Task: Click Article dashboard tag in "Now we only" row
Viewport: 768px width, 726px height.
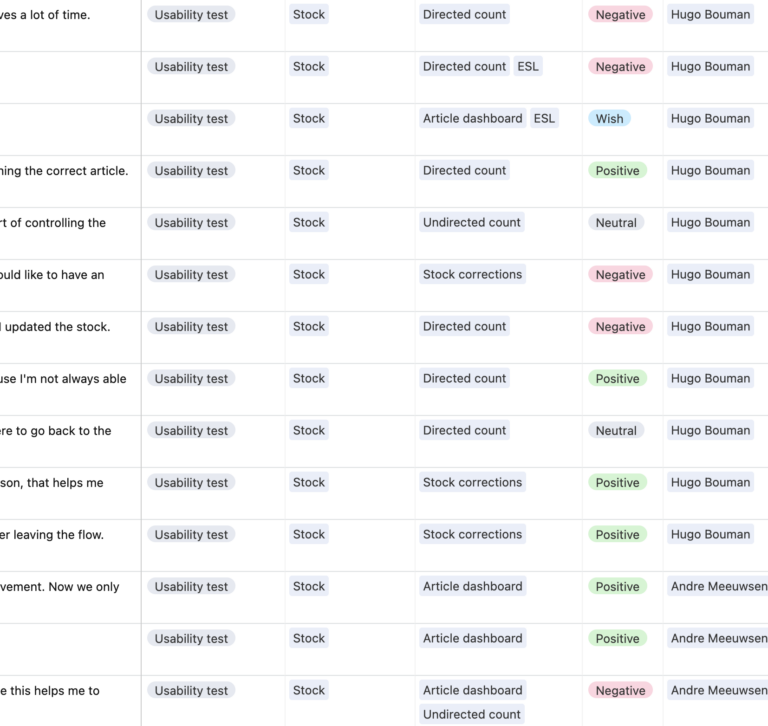Action: [472, 587]
